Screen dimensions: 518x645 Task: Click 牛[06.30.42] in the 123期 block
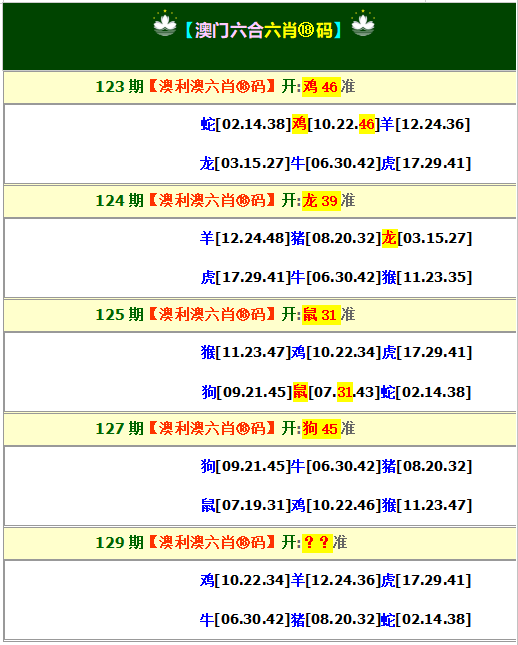[x=336, y=163]
